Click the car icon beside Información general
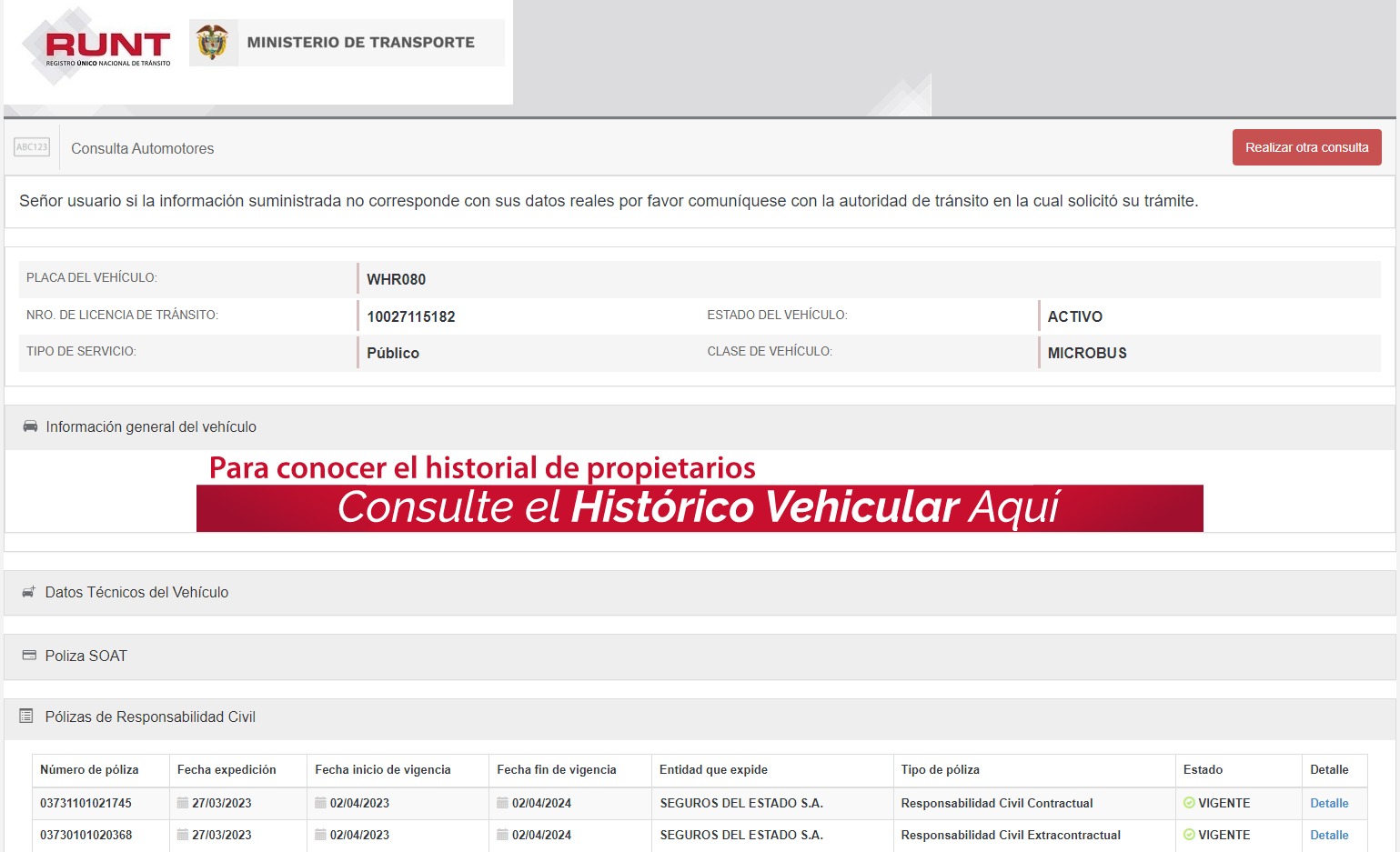The image size is (1400, 852). tap(30, 426)
